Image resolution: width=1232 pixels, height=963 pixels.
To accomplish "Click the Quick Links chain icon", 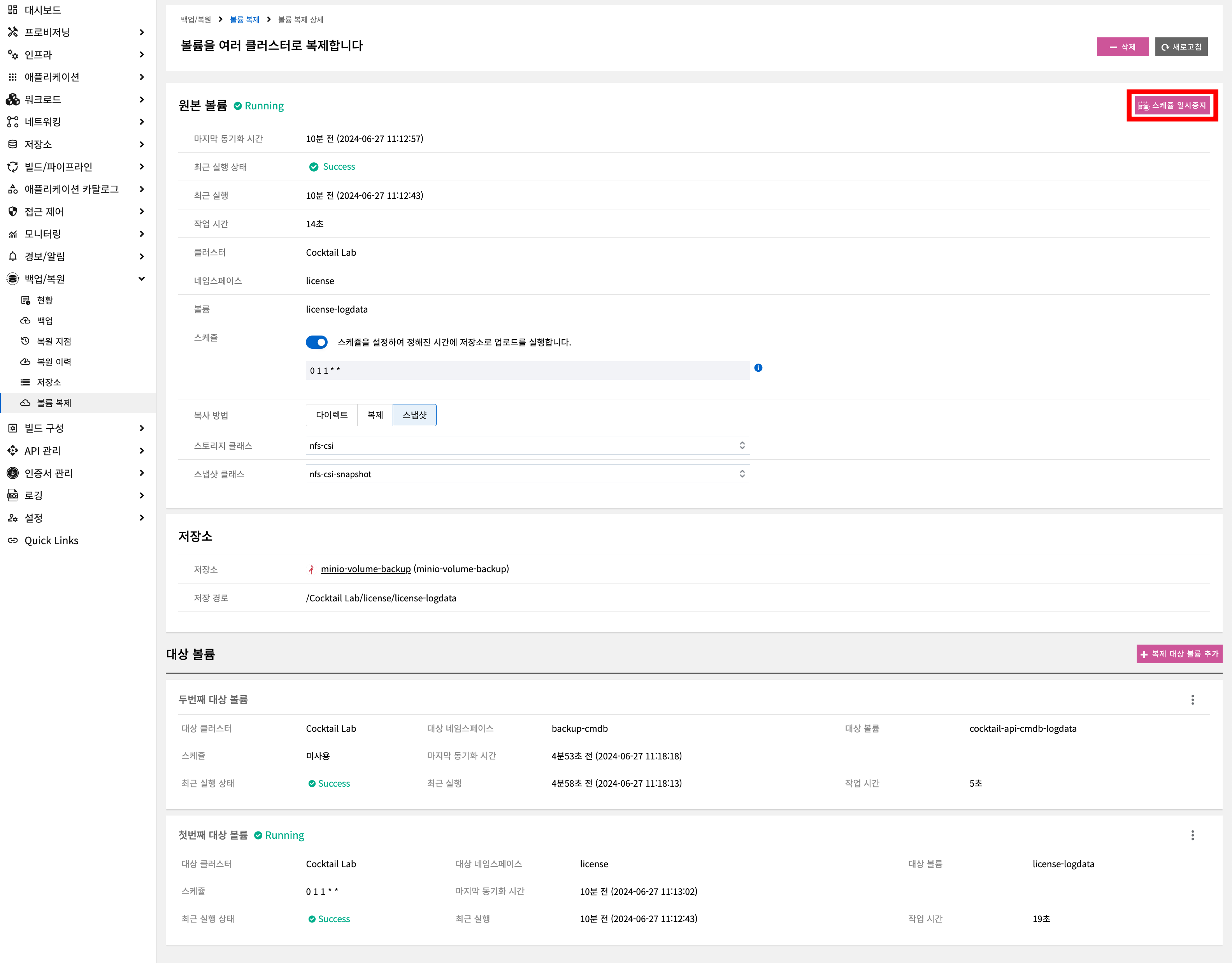I will point(12,540).
